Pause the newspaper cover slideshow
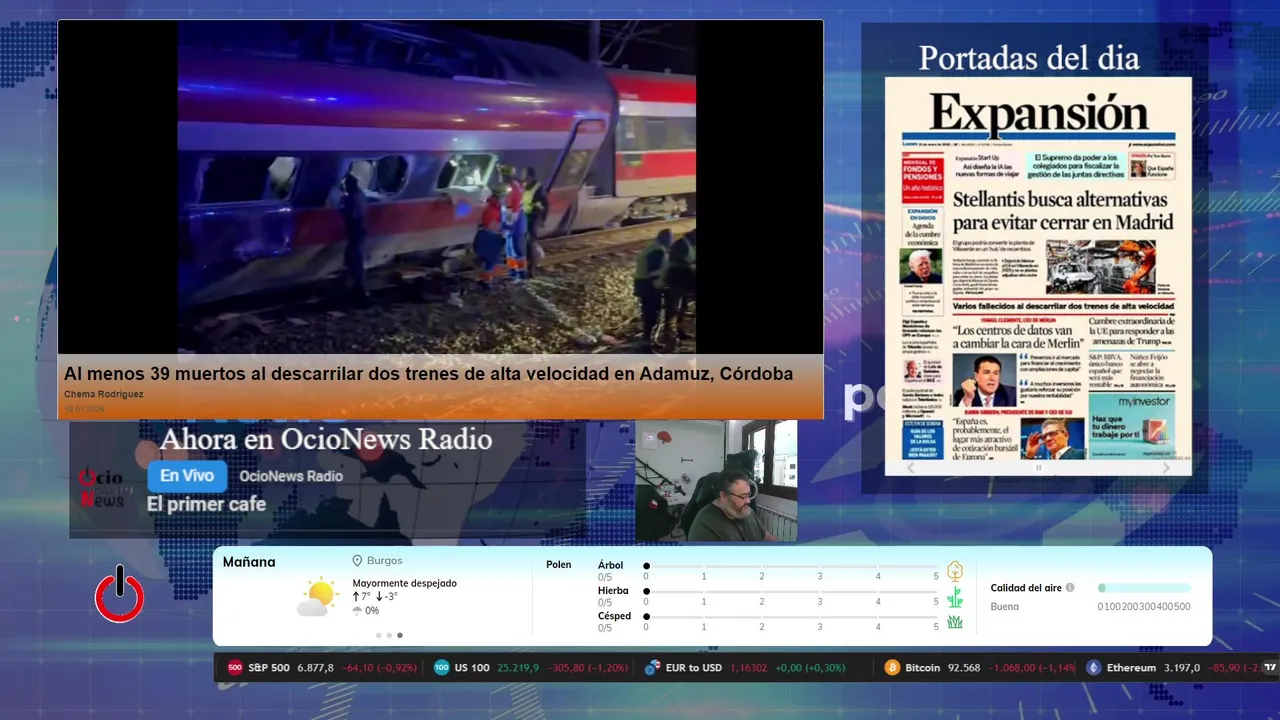The image size is (1280, 720). click(1038, 467)
